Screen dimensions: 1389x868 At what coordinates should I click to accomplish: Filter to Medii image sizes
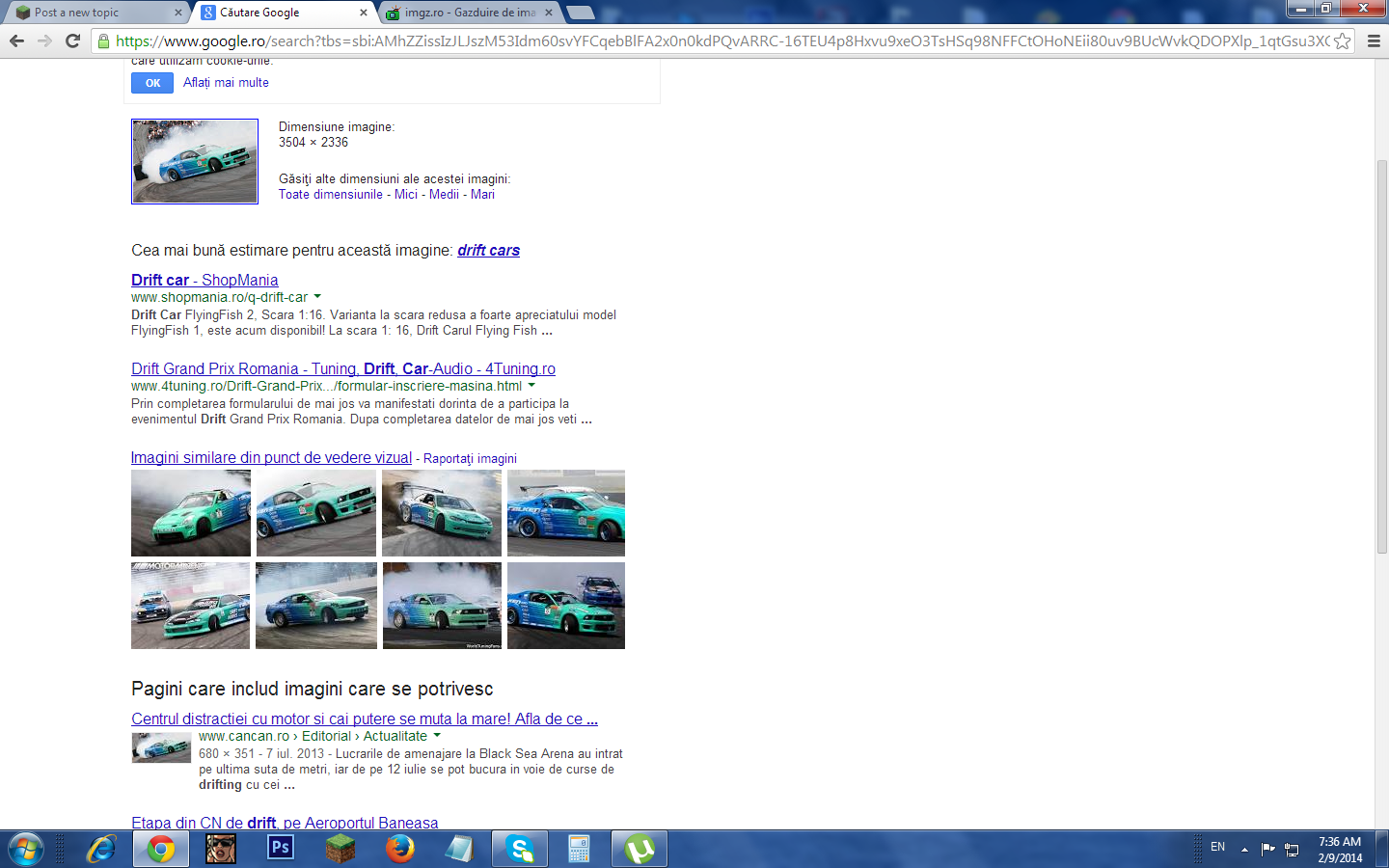click(444, 194)
